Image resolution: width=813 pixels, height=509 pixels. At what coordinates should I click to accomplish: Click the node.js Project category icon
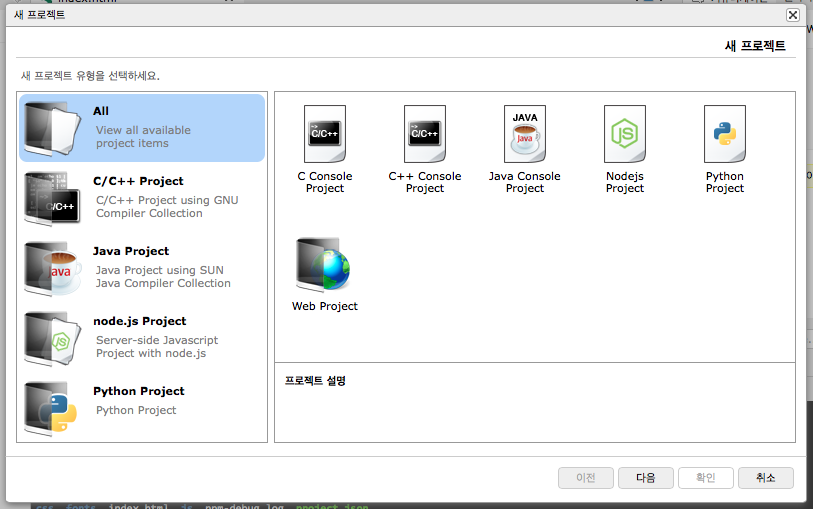tap(52, 339)
